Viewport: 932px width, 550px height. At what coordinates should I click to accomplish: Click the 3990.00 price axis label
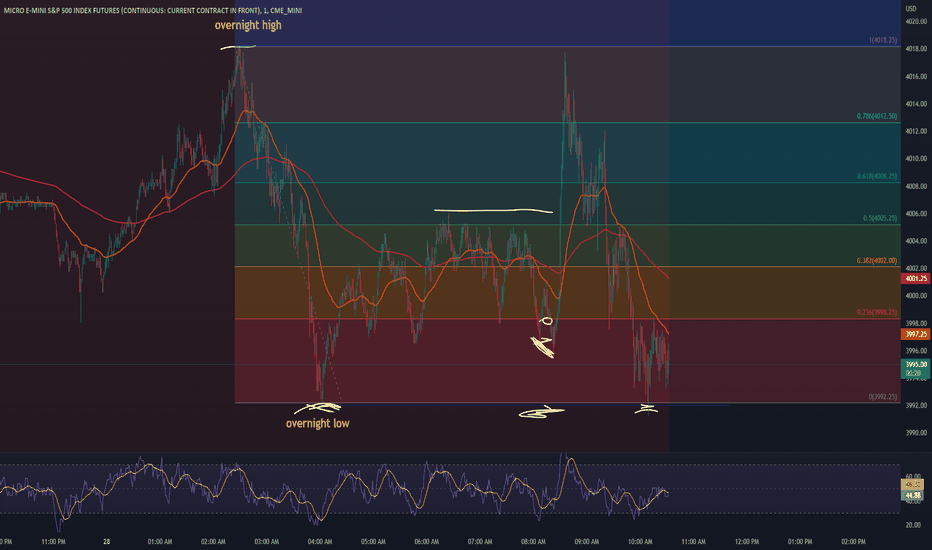(x=916, y=433)
